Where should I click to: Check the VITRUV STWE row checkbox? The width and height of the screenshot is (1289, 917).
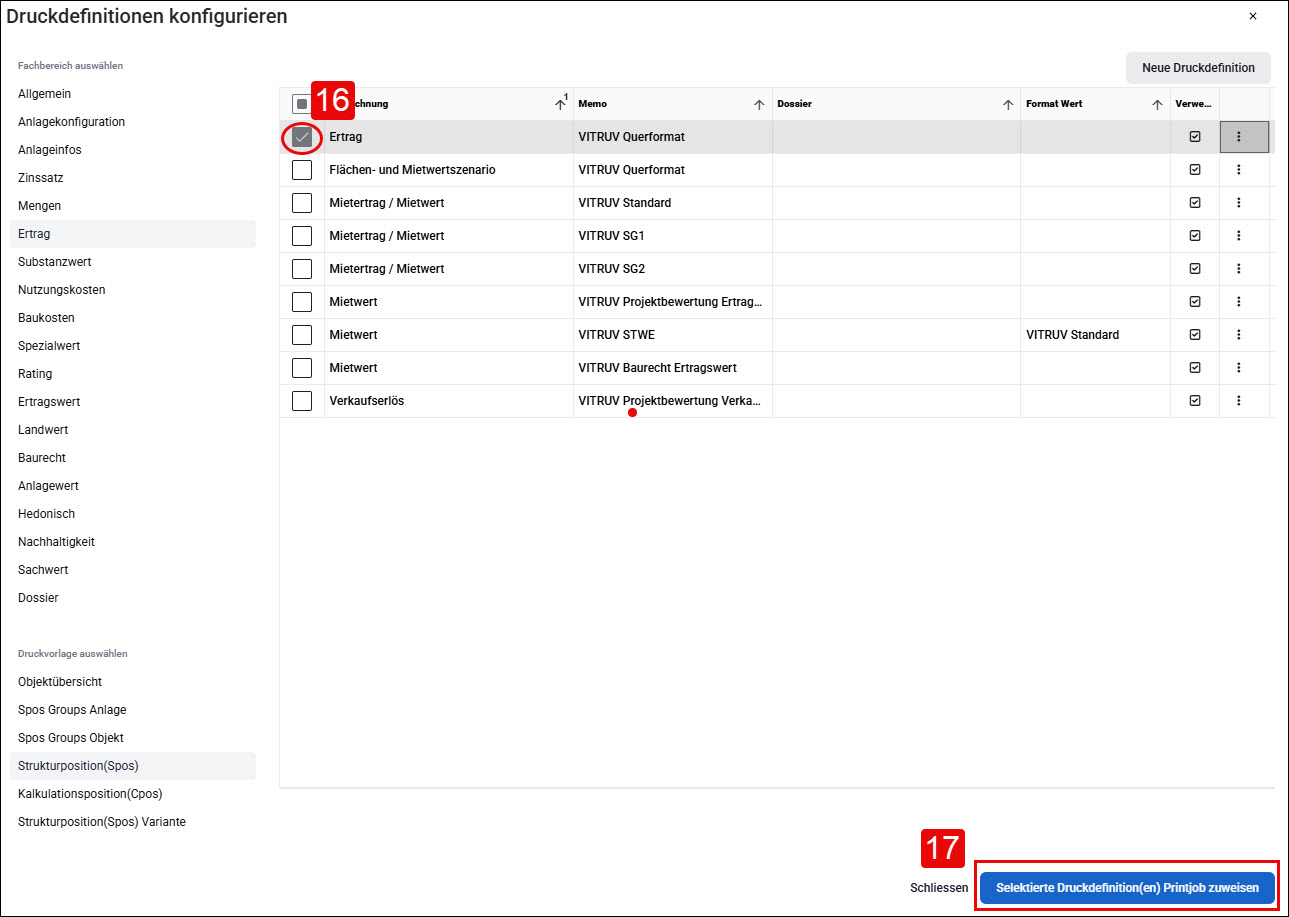coord(302,335)
